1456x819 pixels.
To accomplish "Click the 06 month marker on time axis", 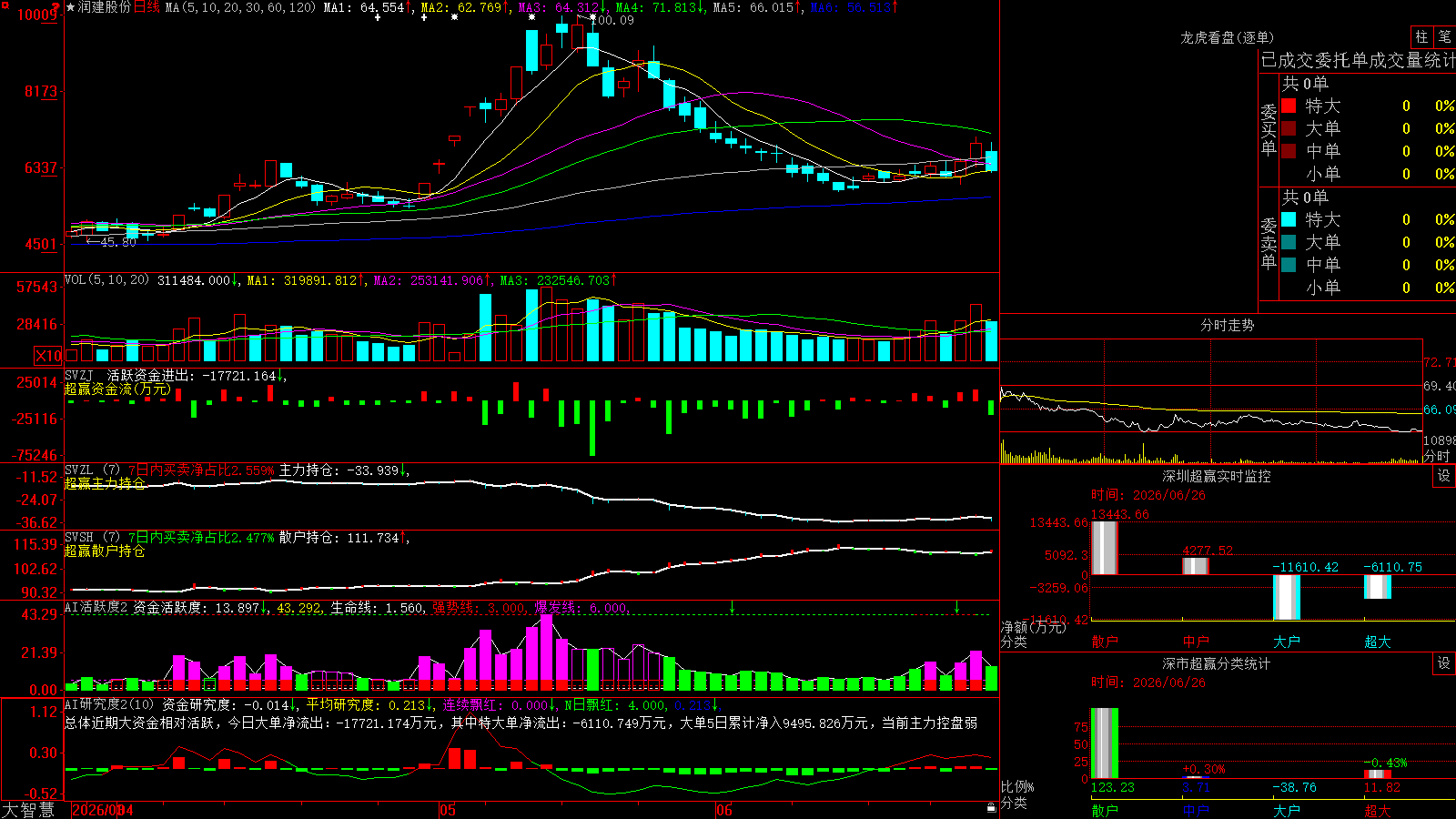I will [x=723, y=810].
